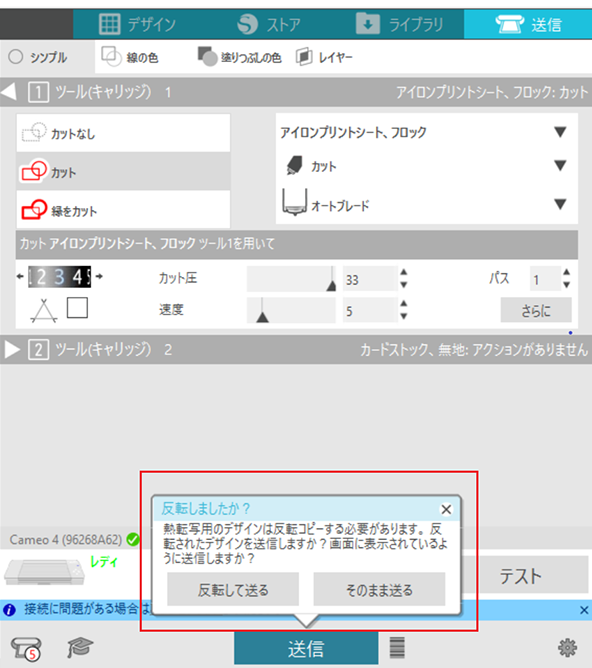This screenshot has width=592, height=668.
Task: Click the cutter queue icon with badge 5
Action: 26,648
